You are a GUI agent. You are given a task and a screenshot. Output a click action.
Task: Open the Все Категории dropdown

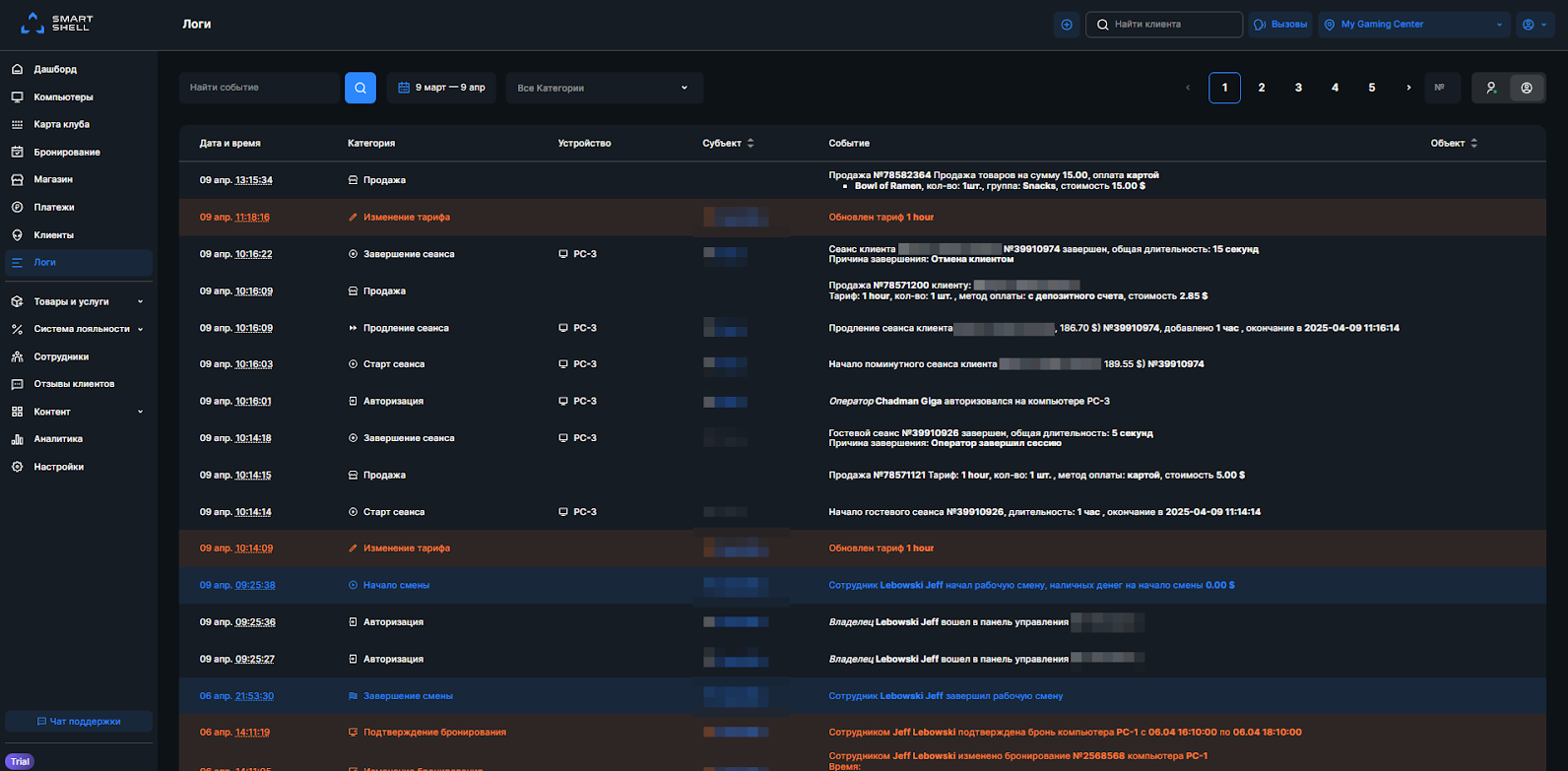[605, 88]
